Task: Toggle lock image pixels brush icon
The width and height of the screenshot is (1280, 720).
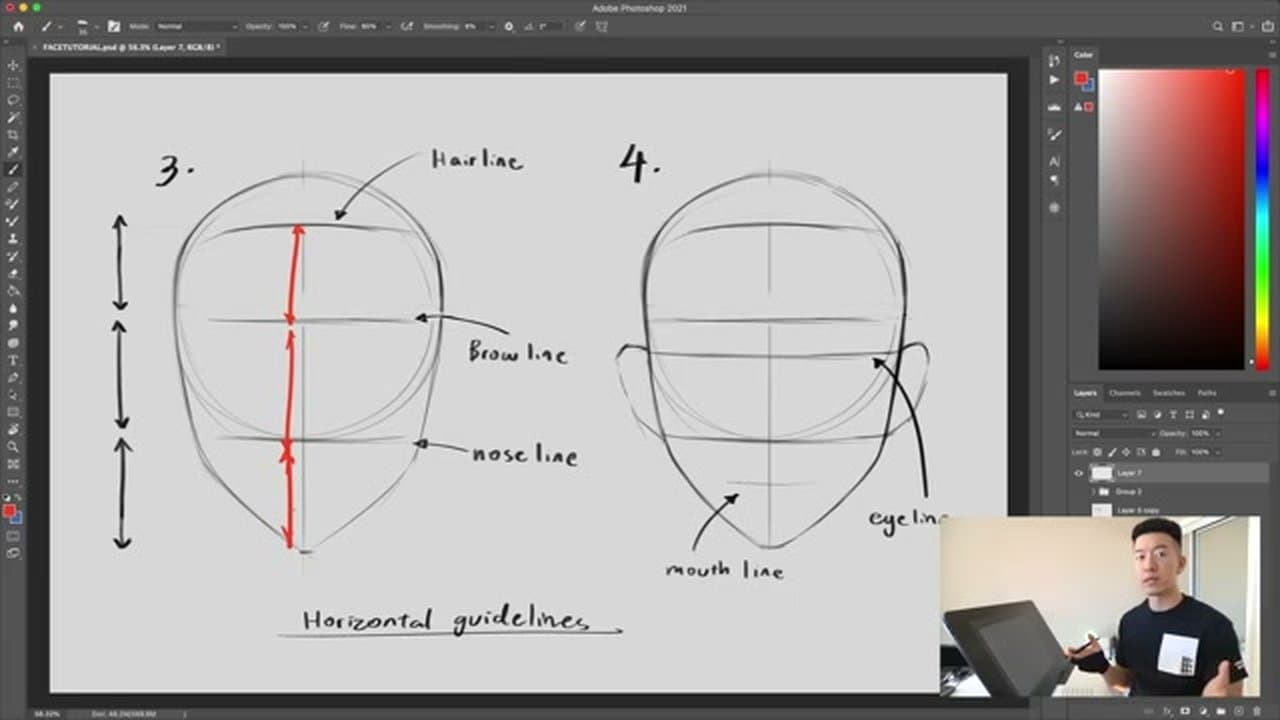Action: (1112, 452)
